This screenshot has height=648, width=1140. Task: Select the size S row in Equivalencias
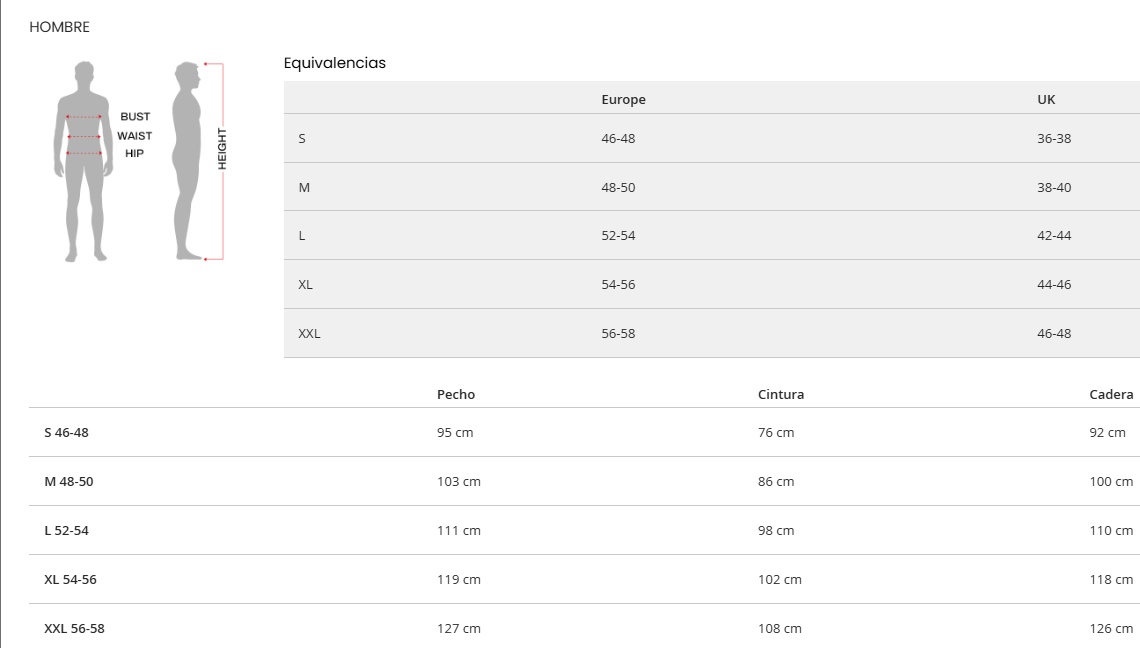point(712,138)
